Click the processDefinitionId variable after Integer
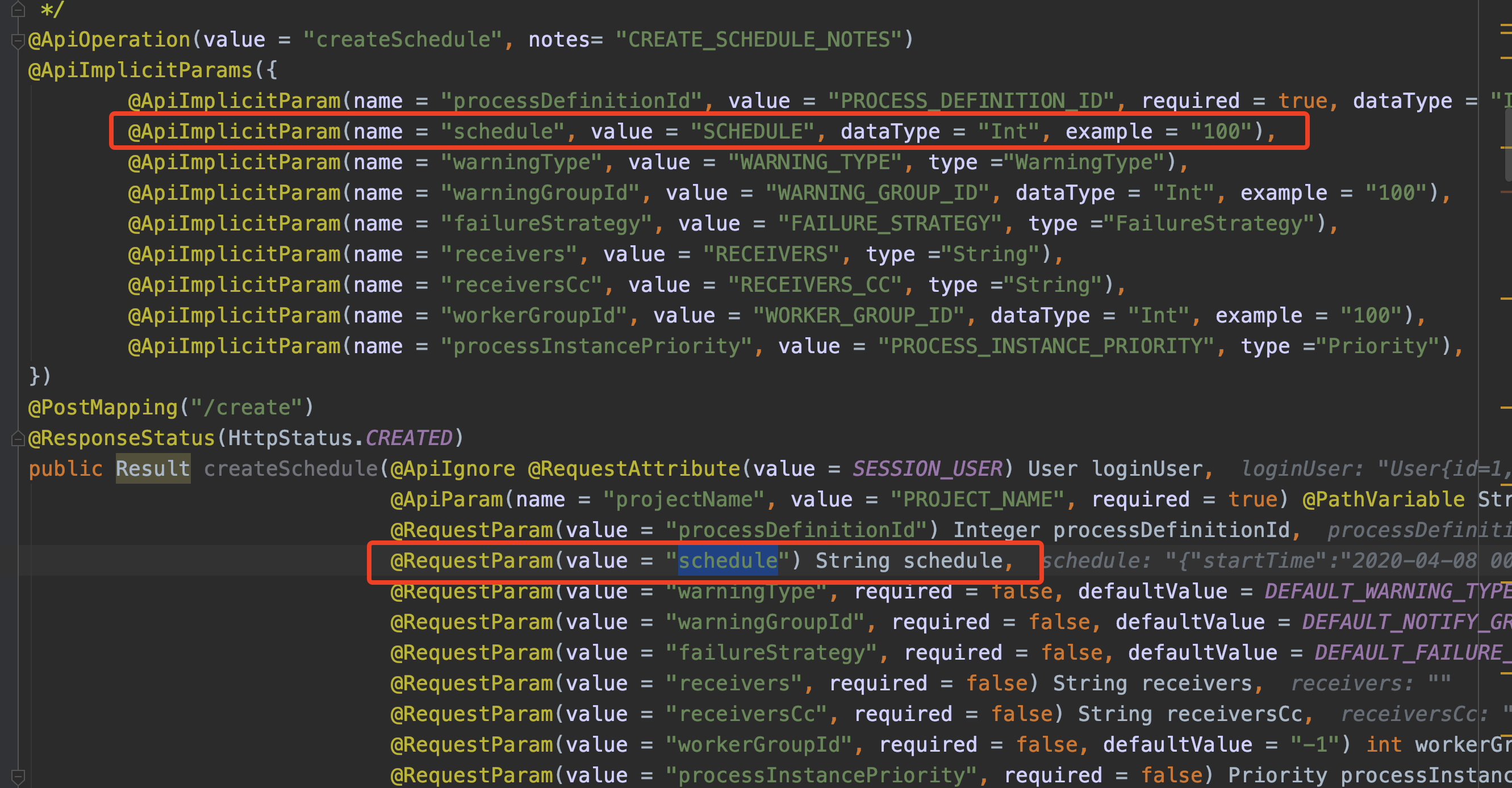Screen dimensions: 1512x788 pos(1171,530)
